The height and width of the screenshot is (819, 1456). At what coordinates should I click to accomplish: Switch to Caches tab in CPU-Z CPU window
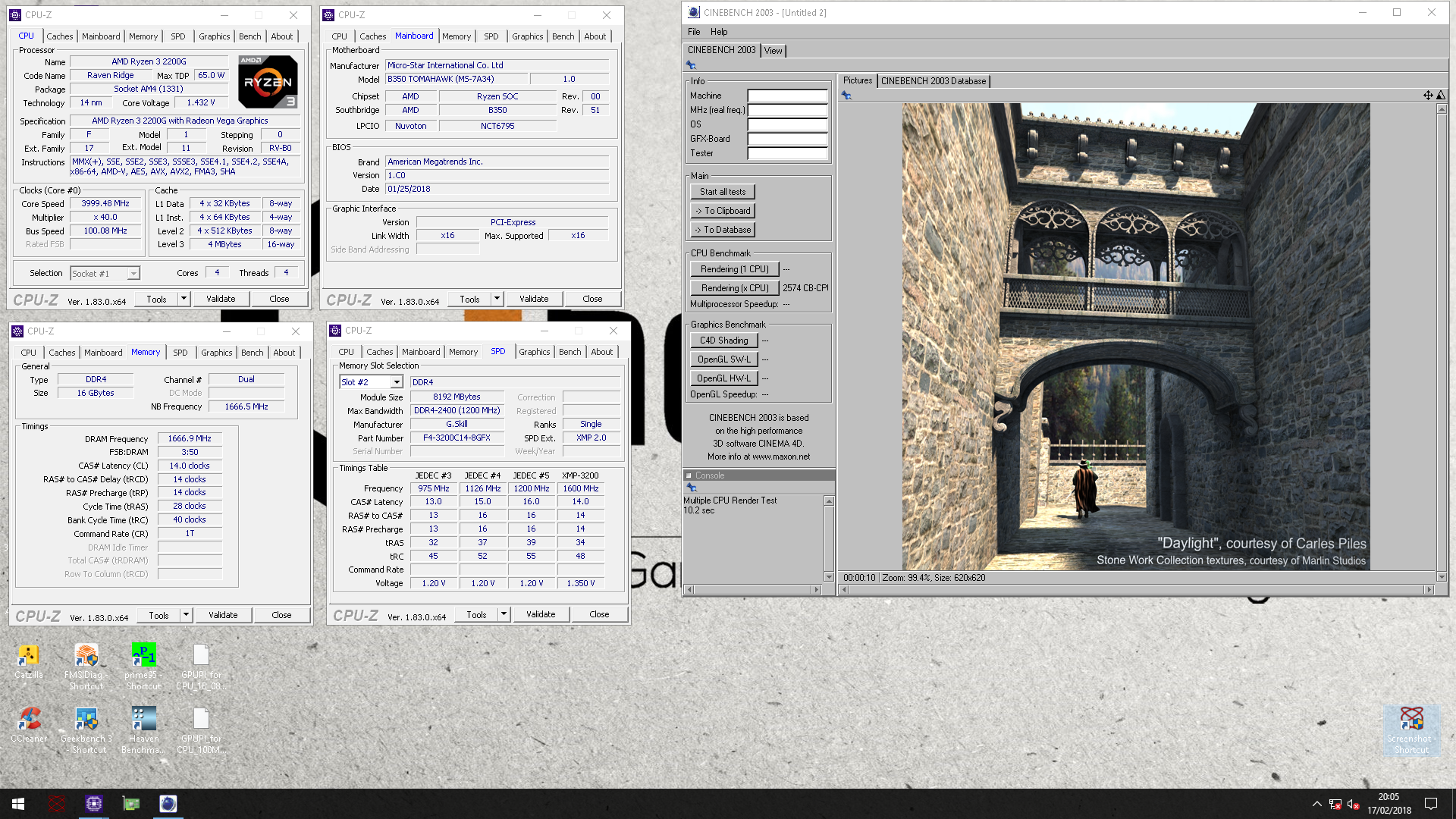(x=59, y=36)
